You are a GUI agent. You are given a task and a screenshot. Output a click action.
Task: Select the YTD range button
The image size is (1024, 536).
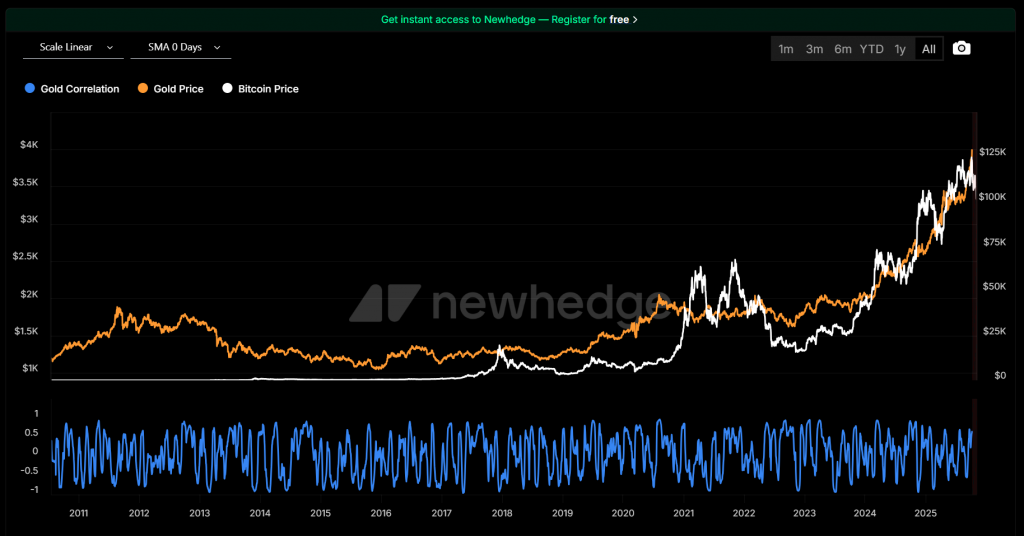click(872, 49)
